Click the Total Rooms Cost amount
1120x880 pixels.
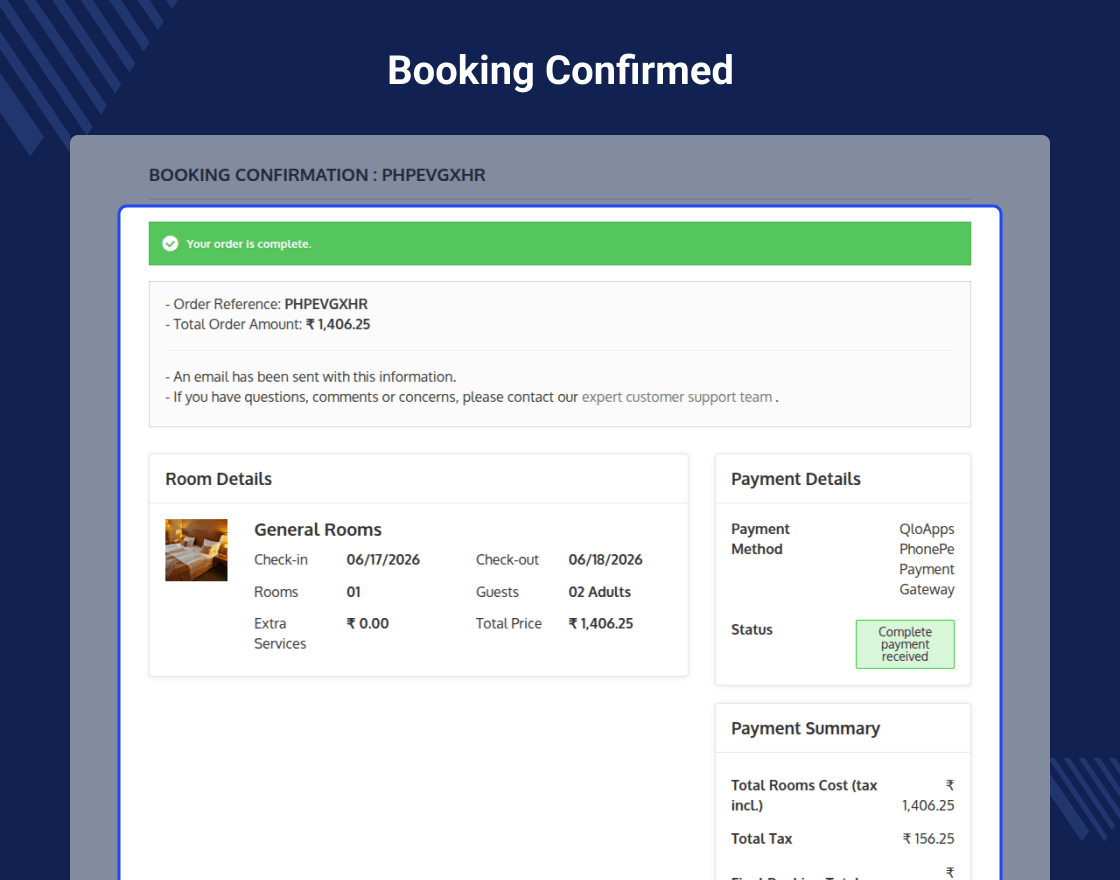pos(928,796)
